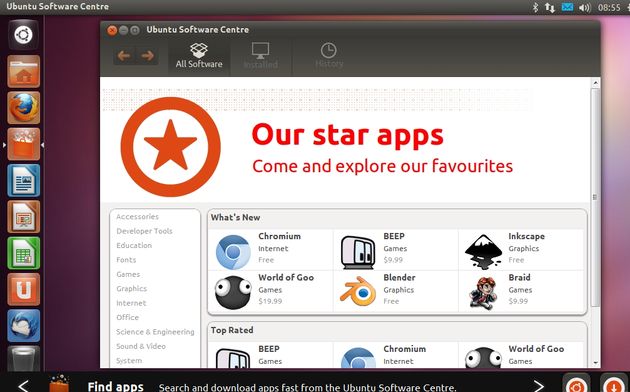Open the sound volume indicator
Screen dimensions: 630x392
585,7
